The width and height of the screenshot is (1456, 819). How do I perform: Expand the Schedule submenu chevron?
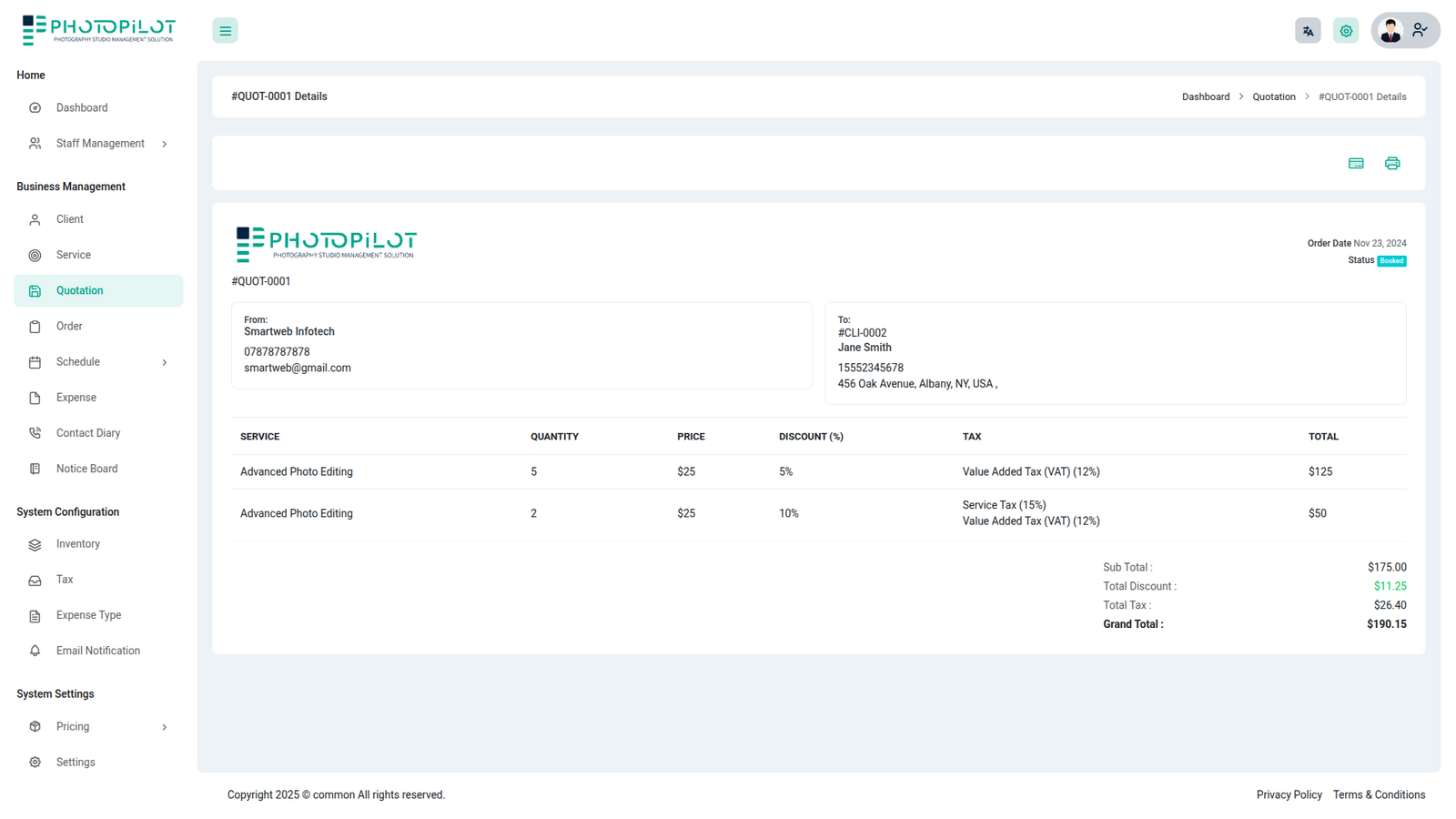pos(164,362)
